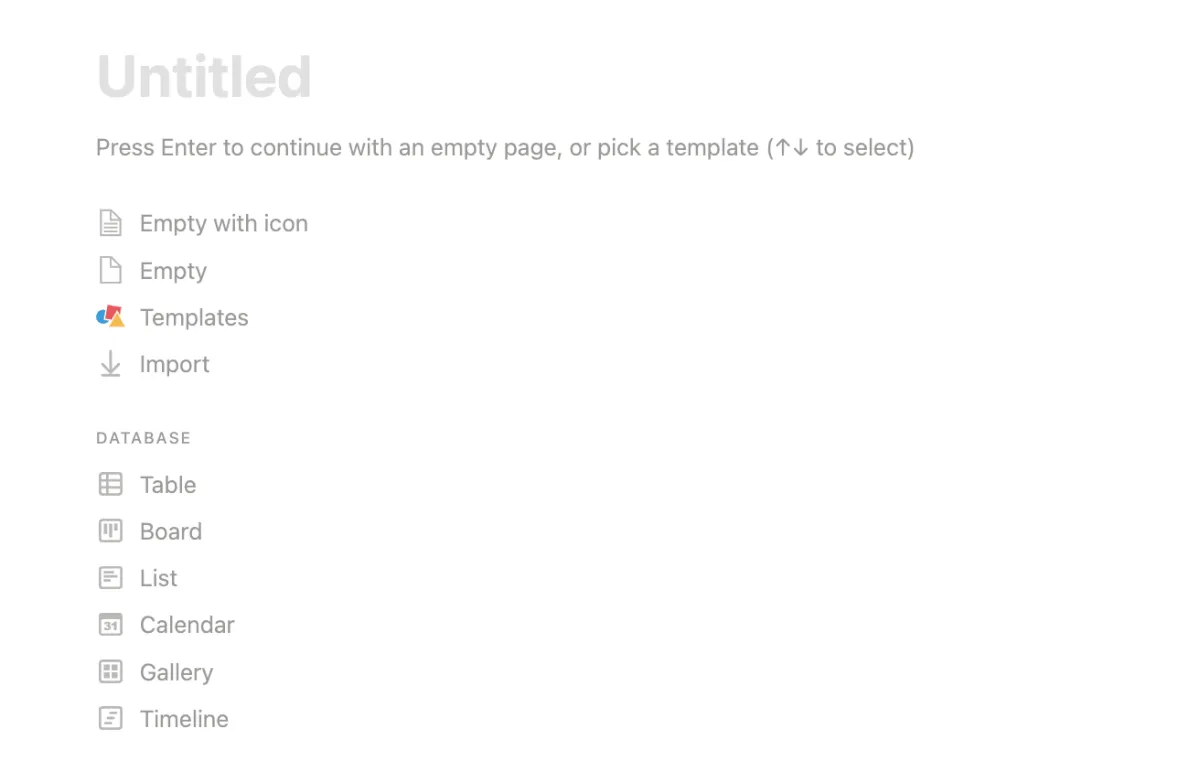Click the Import download arrow icon
Viewport: 1200px width, 761px height.
click(110, 365)
